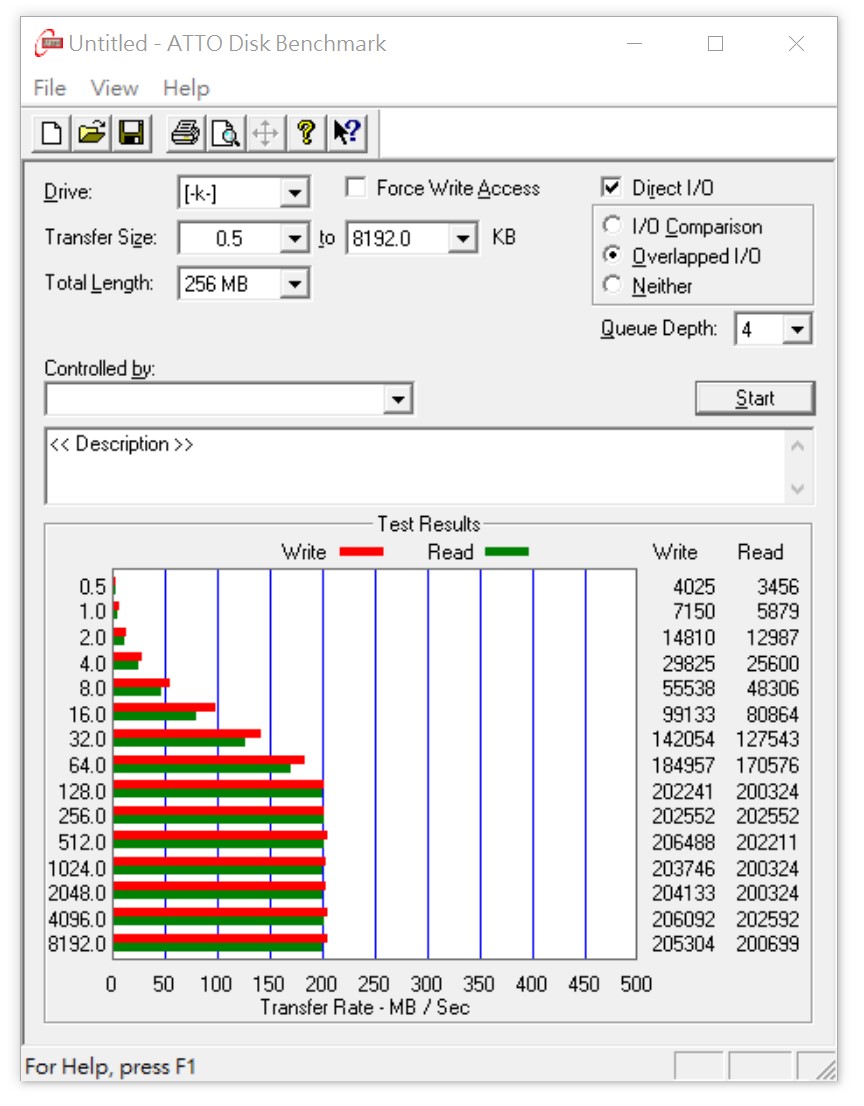This screenshot has height=1106, width=864.
Task: Click the New file toolbar icon
Action: 51,131
